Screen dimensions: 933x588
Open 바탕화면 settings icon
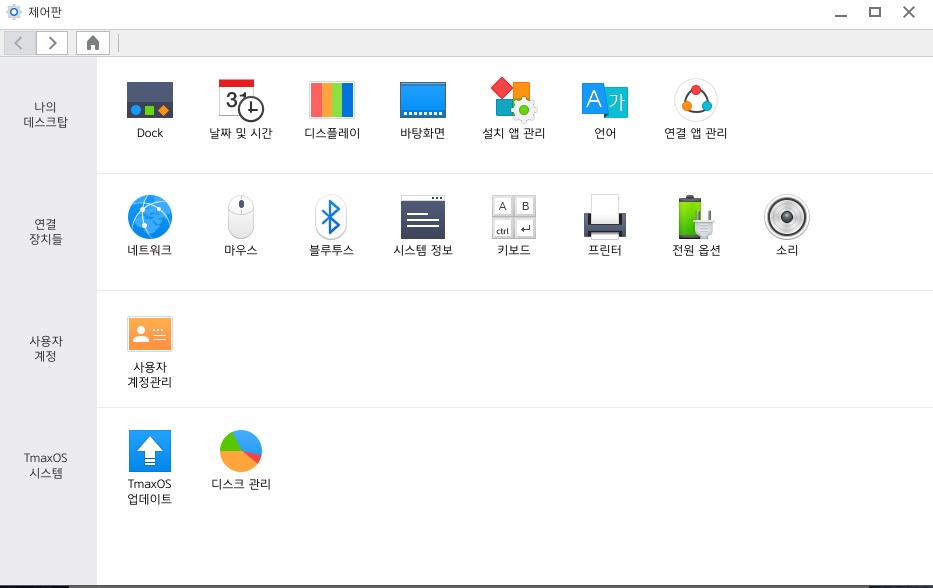[x=423, y=101]
